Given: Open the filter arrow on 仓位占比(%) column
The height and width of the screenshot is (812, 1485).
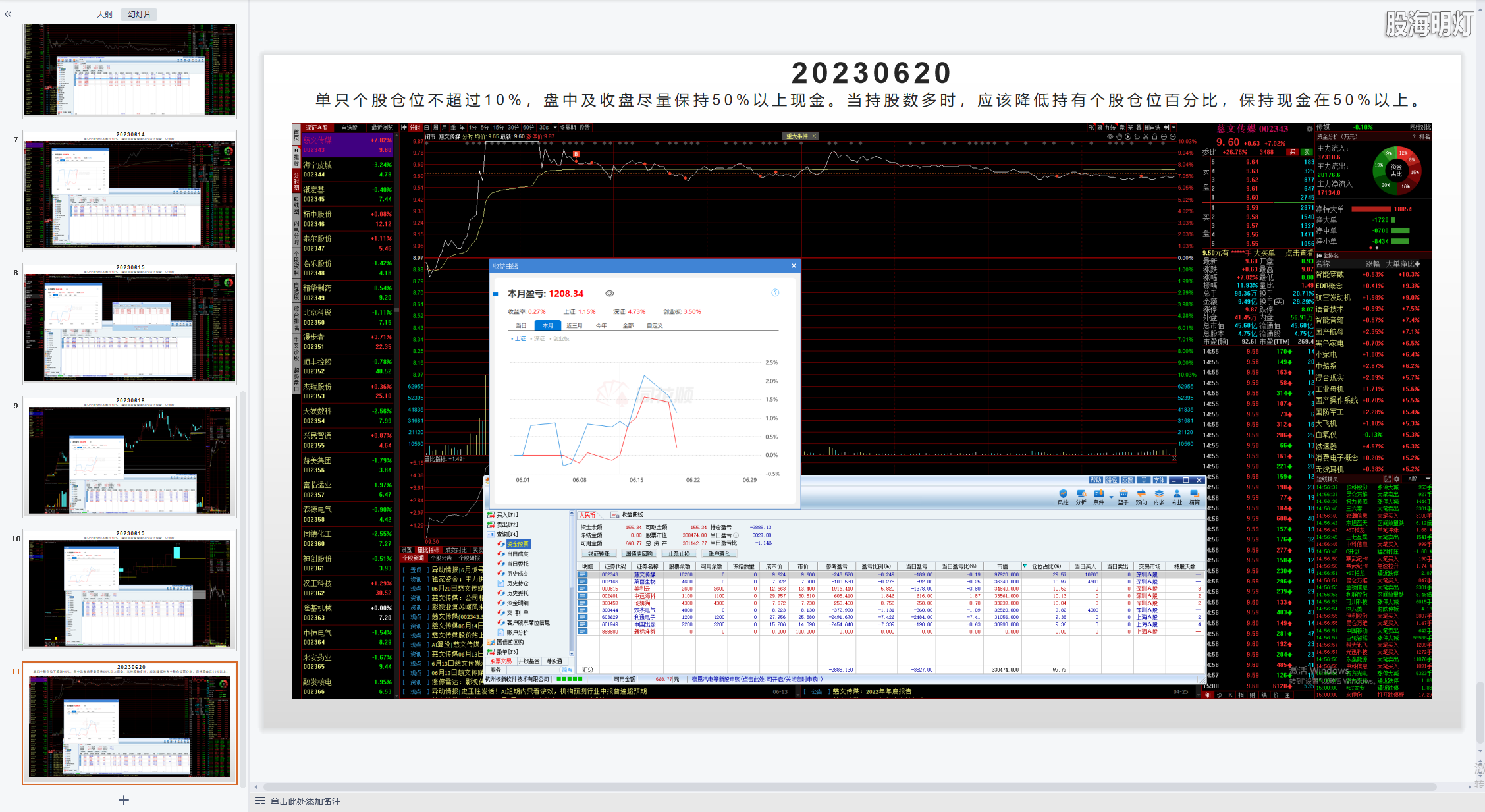Looking at the screenshot, I should click(1025, 566).
